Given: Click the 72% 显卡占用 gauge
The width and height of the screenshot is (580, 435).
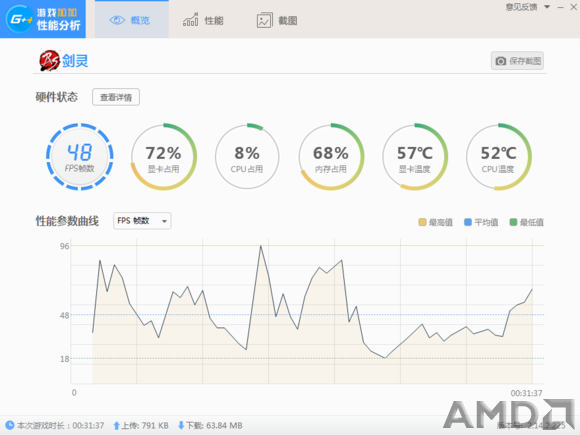Looking at the screenshot, I should pos(163,157).
